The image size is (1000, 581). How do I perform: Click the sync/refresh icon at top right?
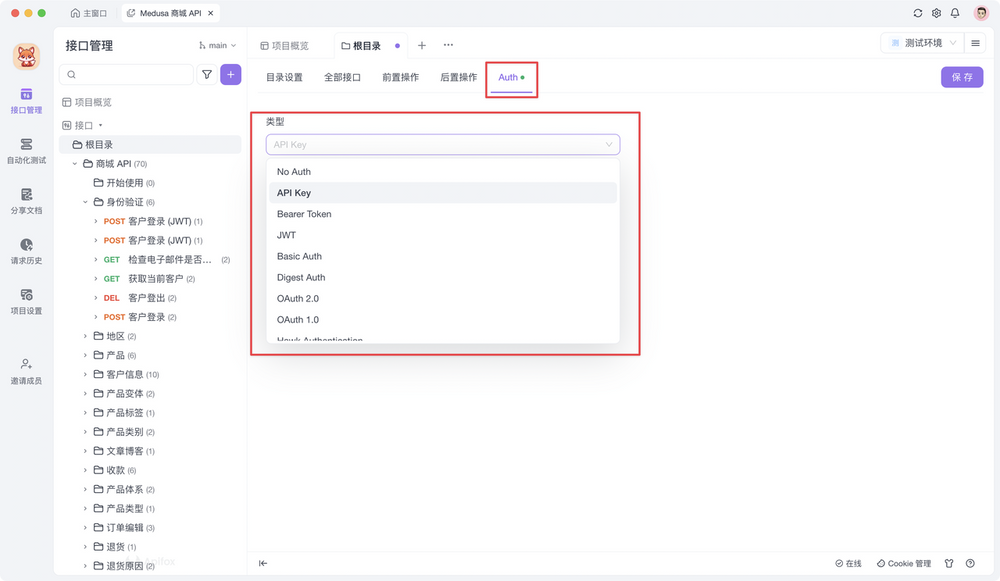[917, 13]
